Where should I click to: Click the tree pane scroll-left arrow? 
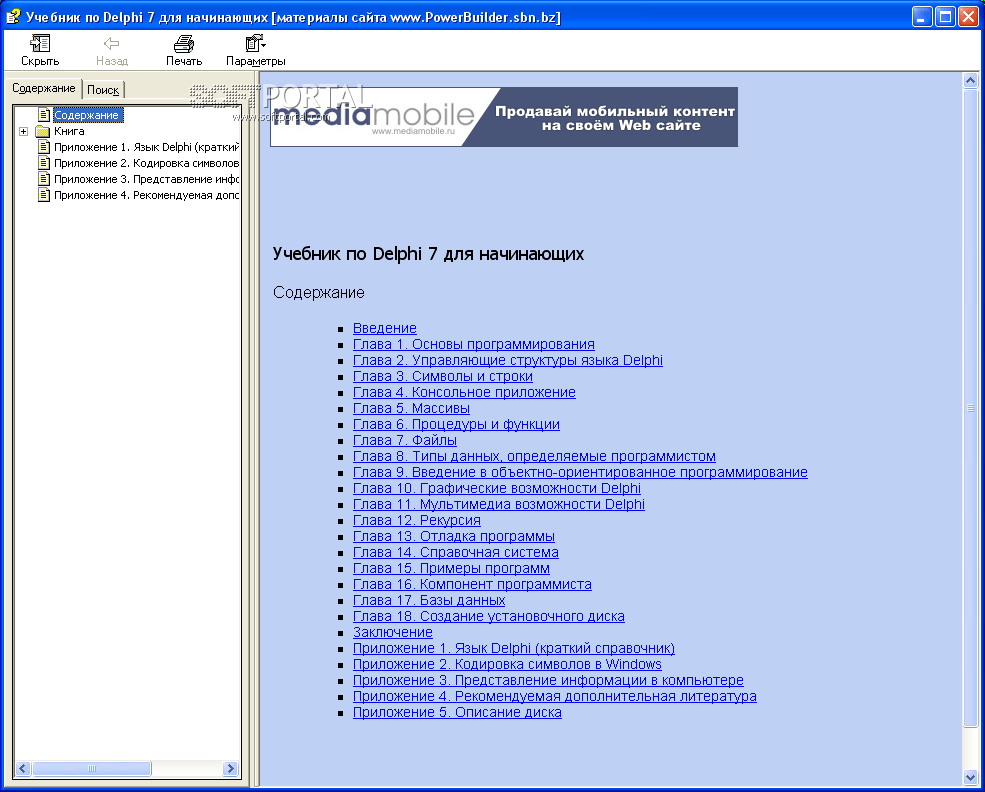pyautogui.click(x=23, y=768)
